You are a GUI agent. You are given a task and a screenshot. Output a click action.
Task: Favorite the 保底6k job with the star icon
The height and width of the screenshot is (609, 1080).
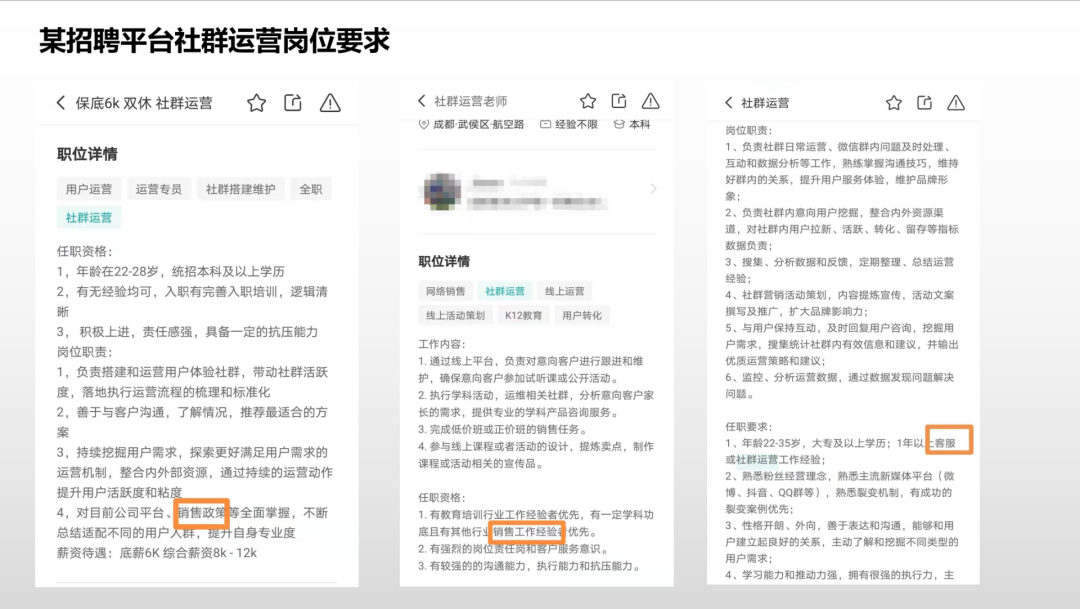257,102
